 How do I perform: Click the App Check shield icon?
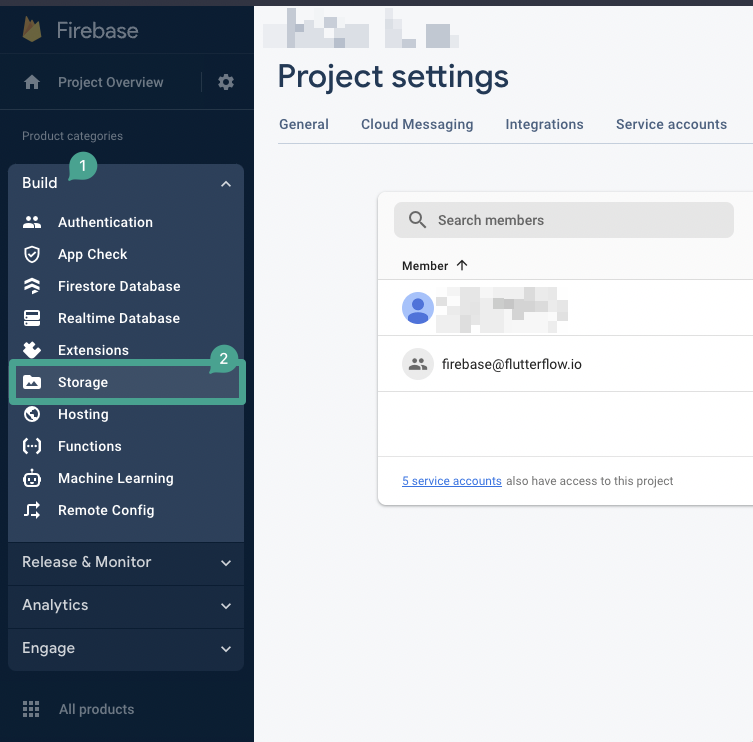click(x=32, y=254)
